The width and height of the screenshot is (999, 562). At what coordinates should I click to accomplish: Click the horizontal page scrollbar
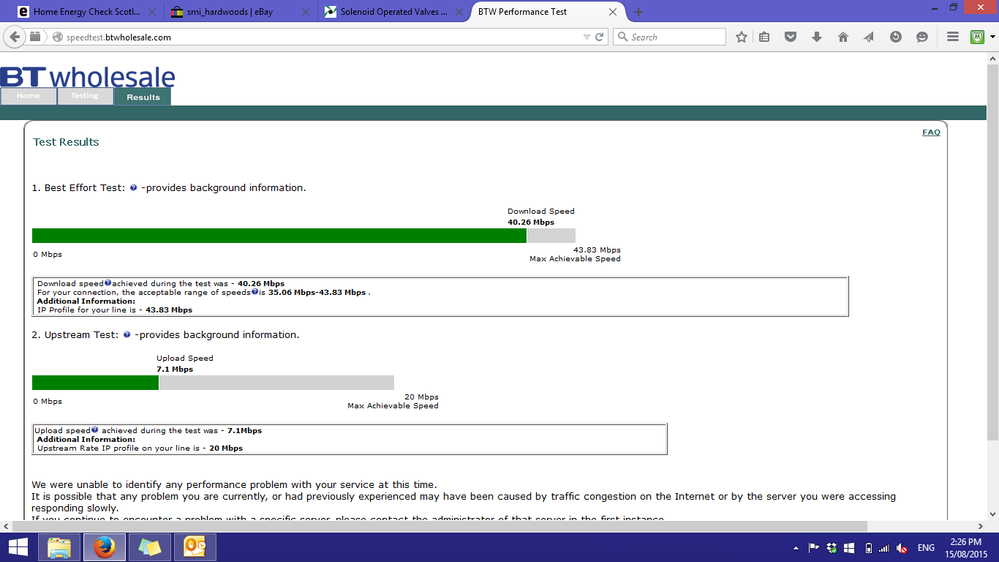tap(440, 526)
